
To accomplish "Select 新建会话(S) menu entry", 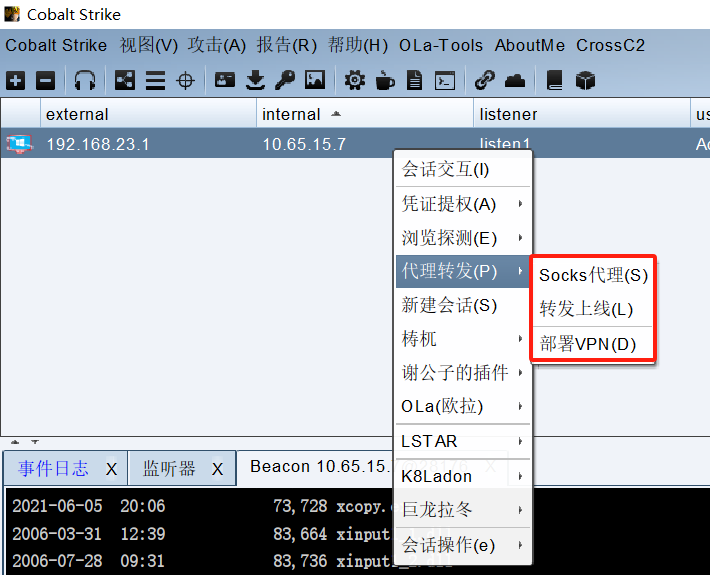I will click(463, 305).
